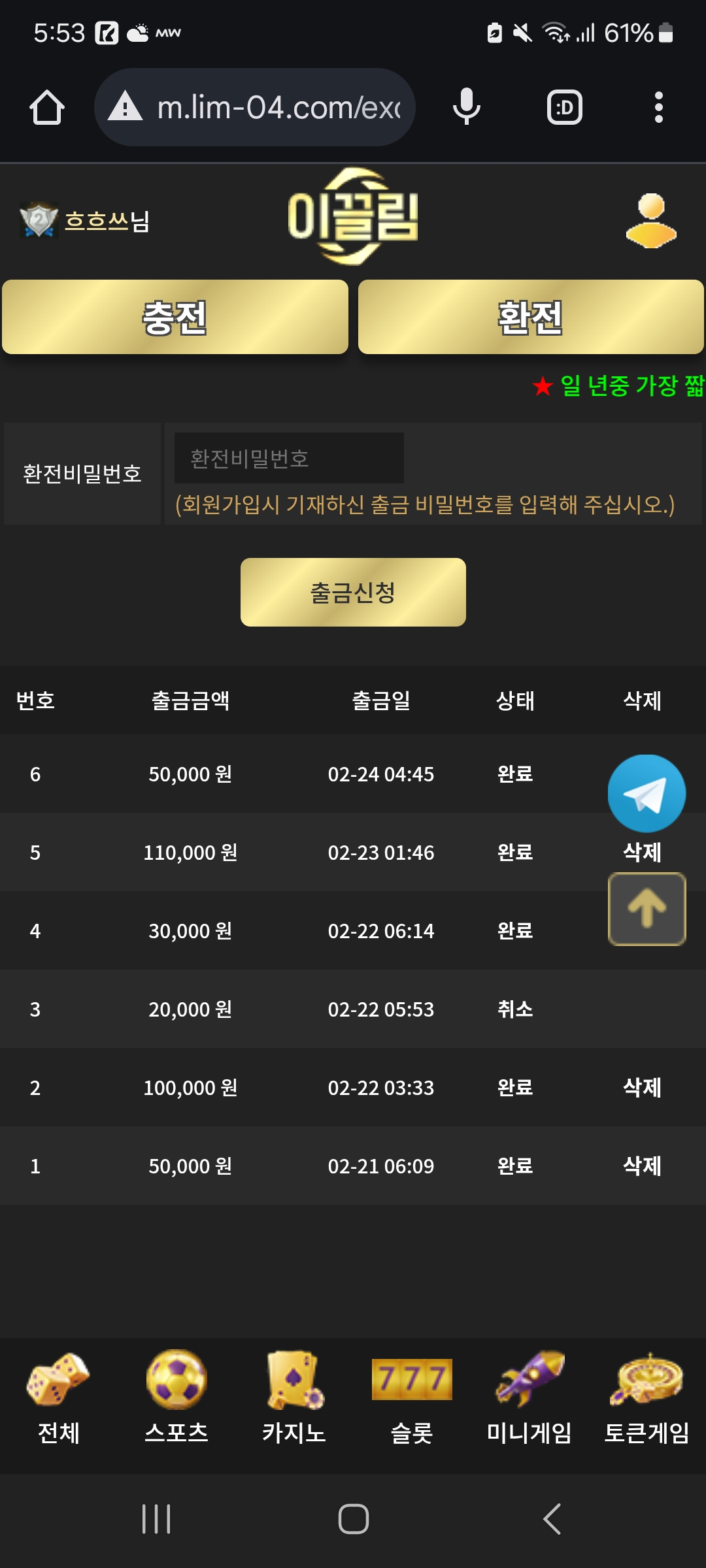The image size is (706, 1568).
Task: Tap the Telegram floating icon
Action: [647, 794]
